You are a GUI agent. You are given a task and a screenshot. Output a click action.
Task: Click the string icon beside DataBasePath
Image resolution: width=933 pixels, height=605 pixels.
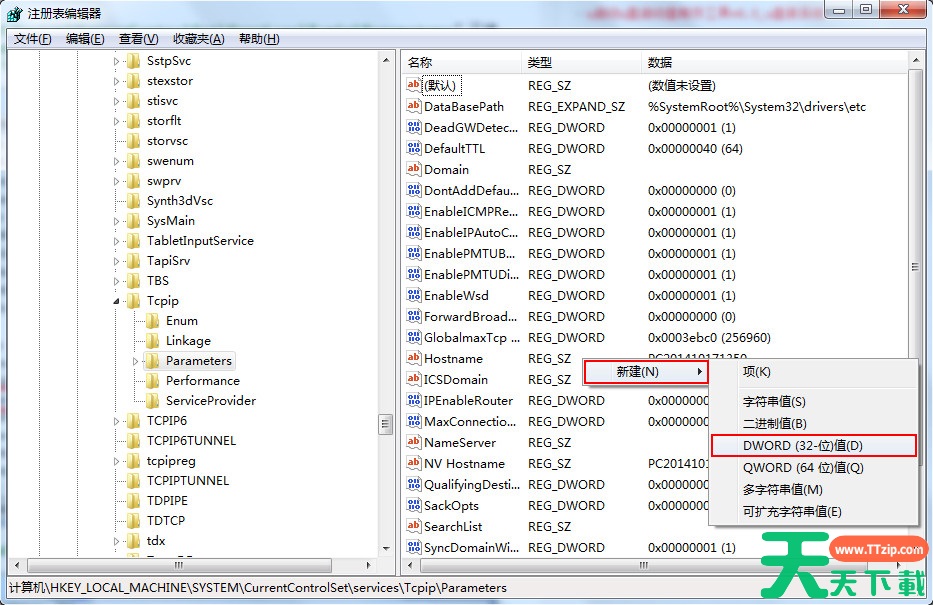tap(414, 106)
